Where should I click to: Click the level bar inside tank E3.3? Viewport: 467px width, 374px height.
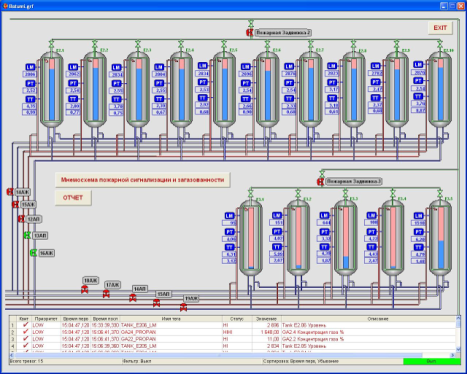[346, 238]
